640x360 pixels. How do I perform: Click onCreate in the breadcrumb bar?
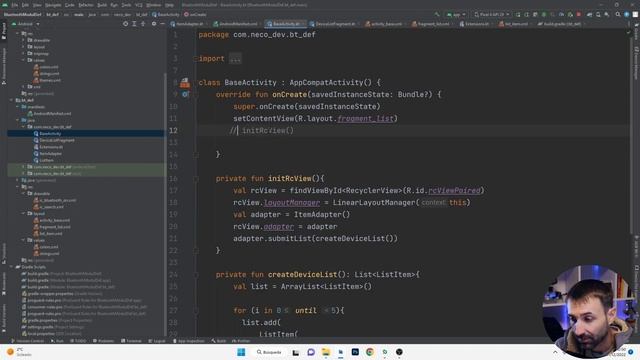pos(195,15)
